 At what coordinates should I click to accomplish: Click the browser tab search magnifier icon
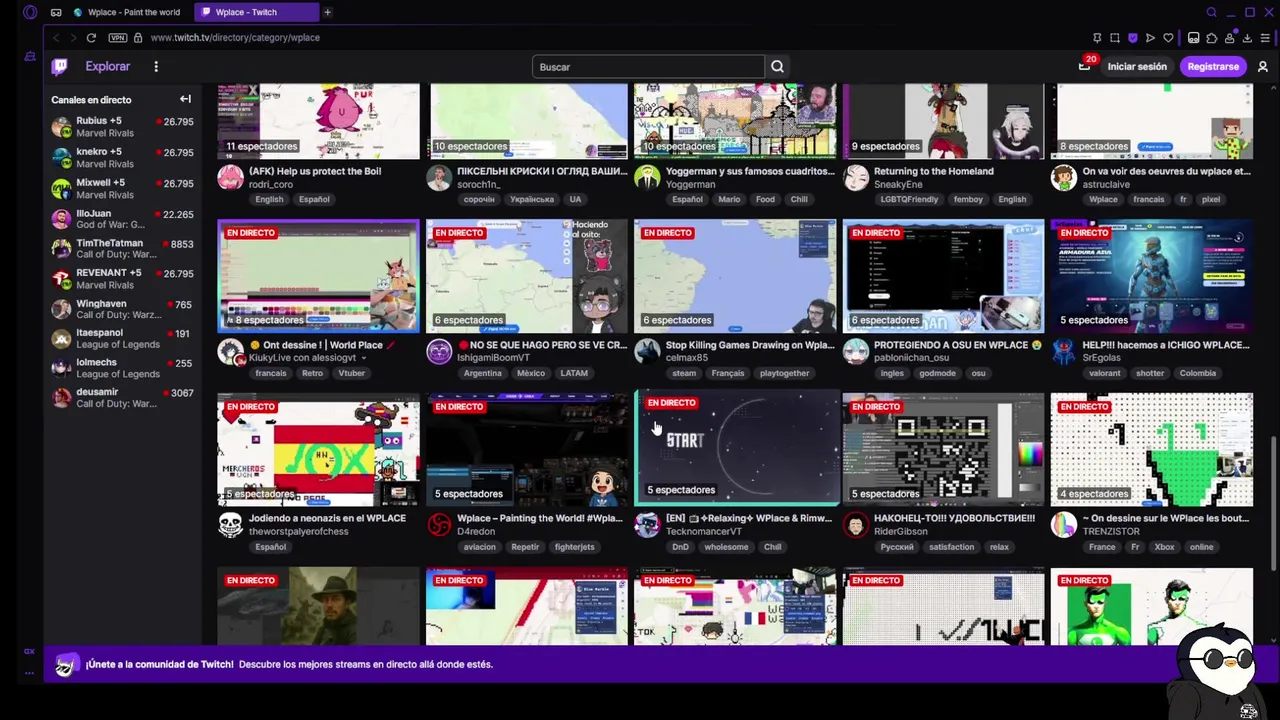click(x=1211, y=12)
